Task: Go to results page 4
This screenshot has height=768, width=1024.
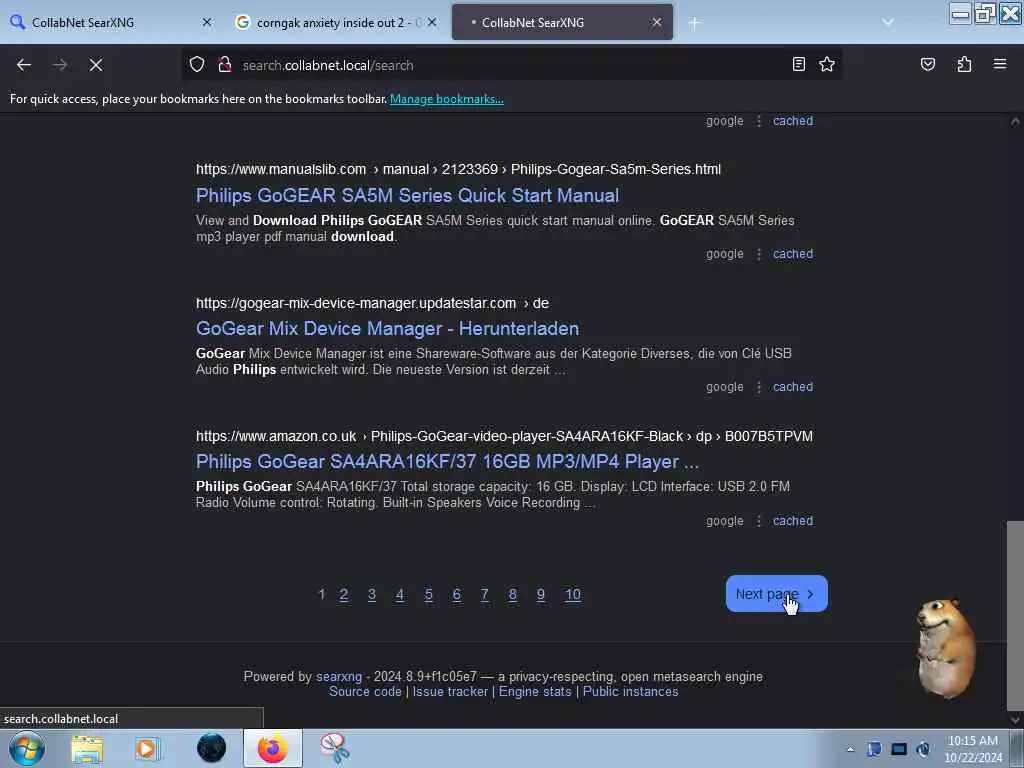Action: [400, 594]
